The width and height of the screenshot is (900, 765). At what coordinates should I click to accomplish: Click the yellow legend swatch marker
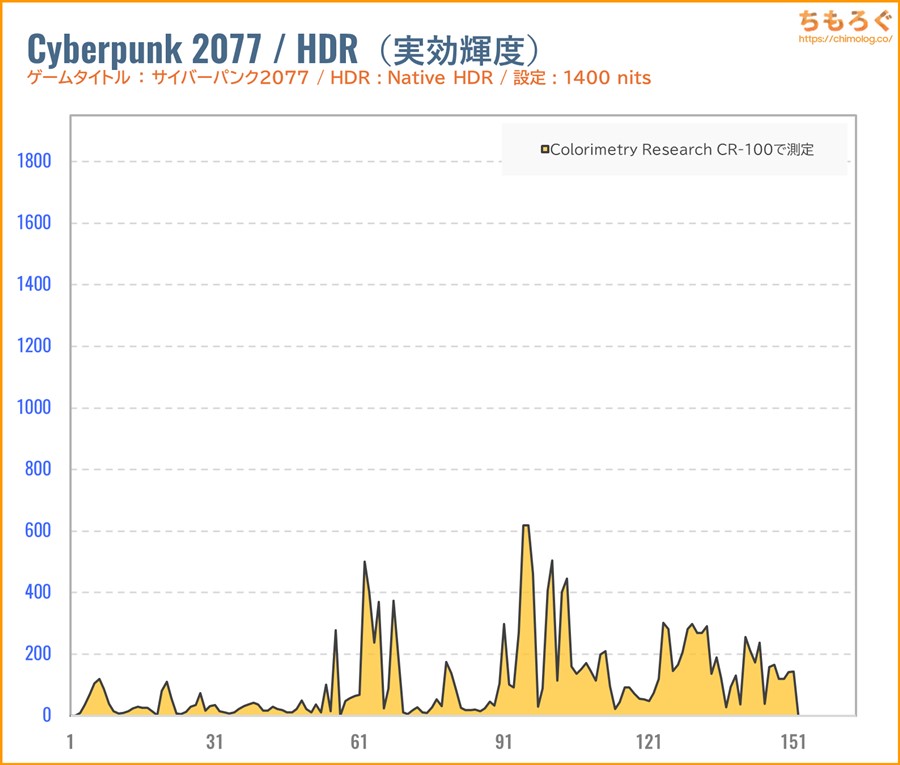(545, 150)
